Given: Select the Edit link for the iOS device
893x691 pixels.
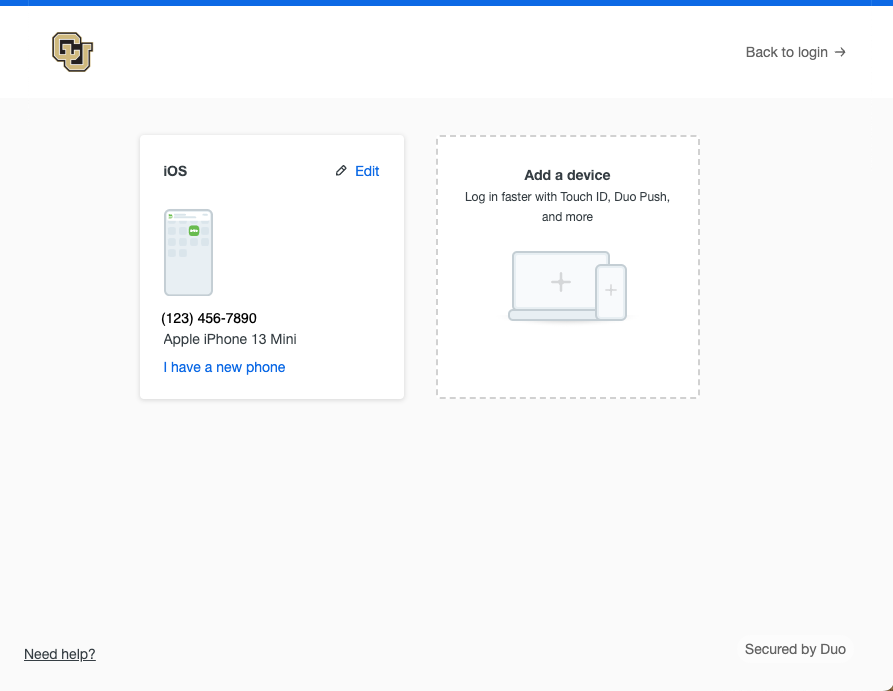Looking at the screenshot, I should click(x=367, y=171).
